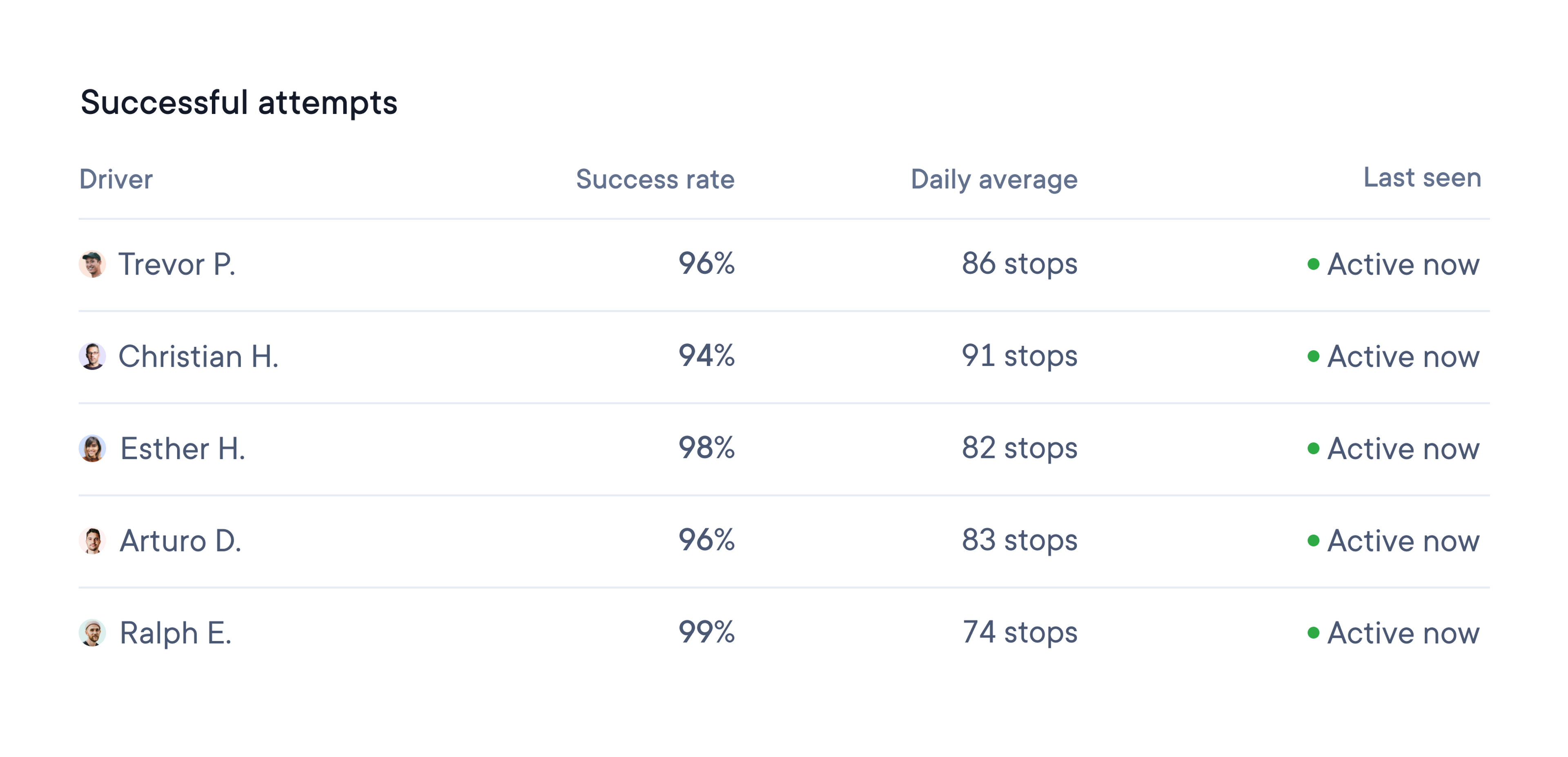Sort by the Daily average column
1568x757 pixels.
point(993,179)
